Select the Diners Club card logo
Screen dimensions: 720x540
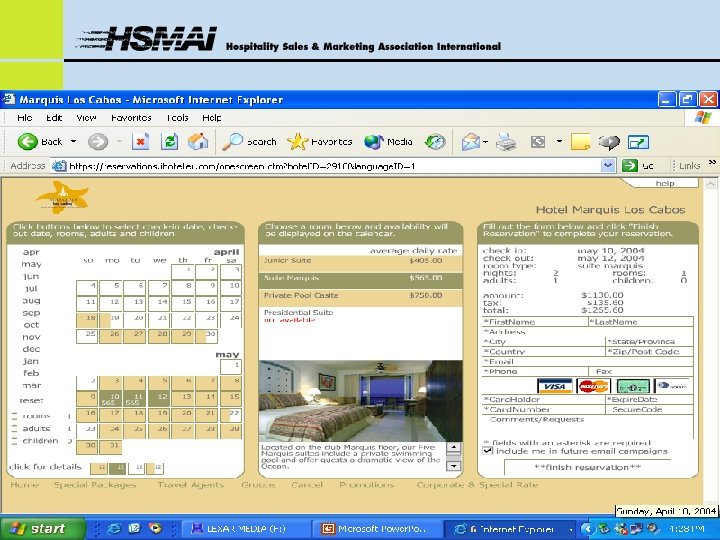pyautogui.click(x=672, y=386)
